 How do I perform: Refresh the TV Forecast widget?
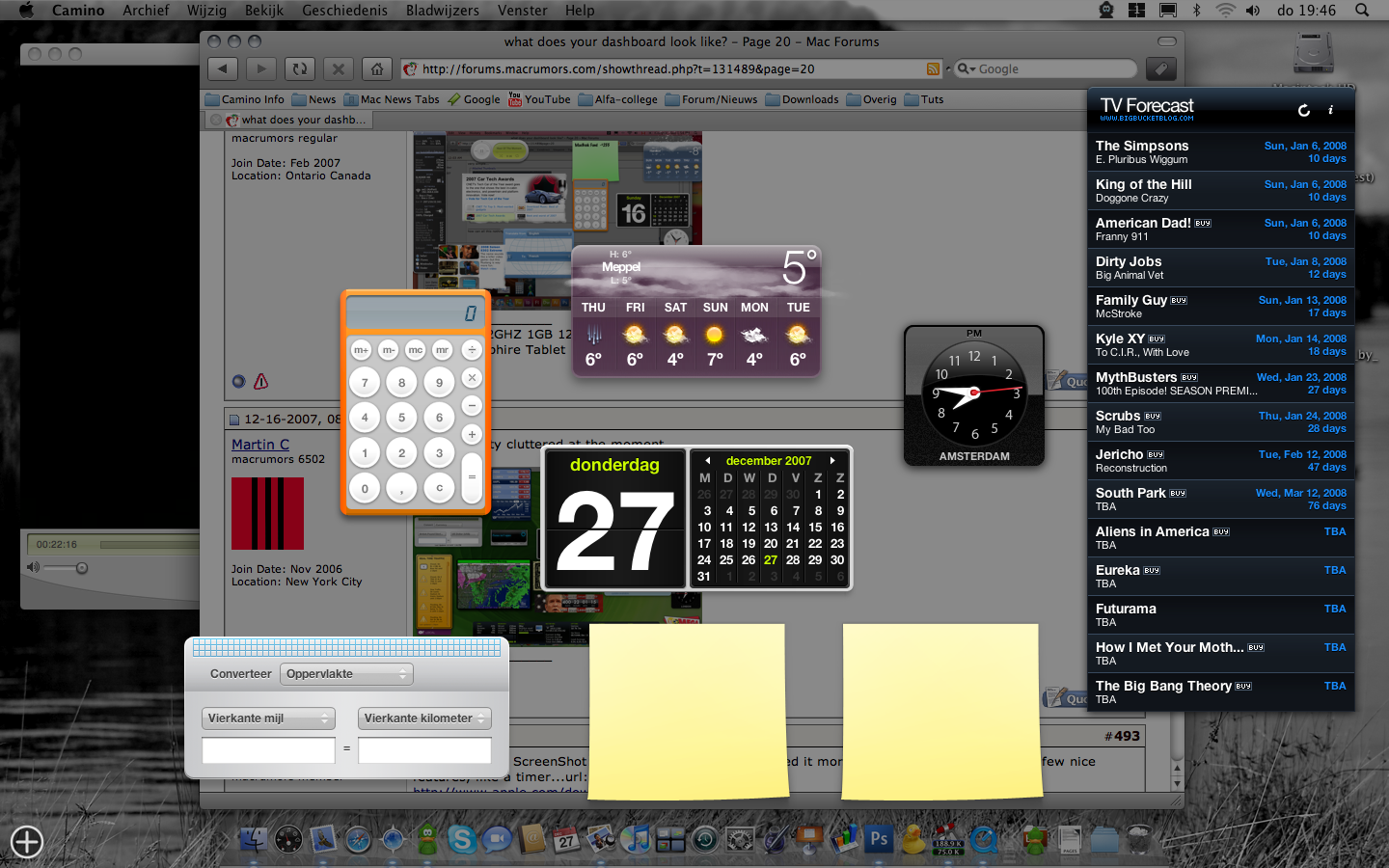1304,110
